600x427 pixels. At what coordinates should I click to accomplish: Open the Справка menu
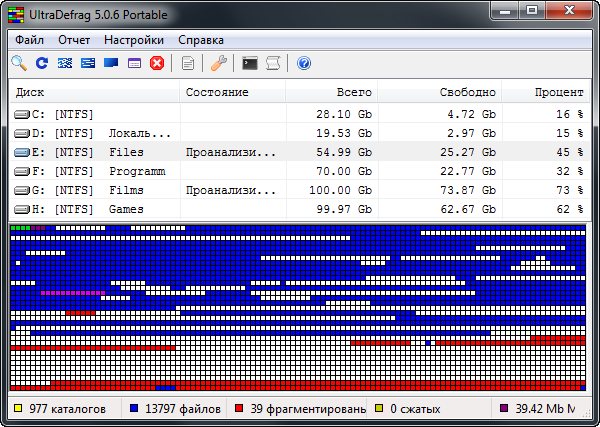pos(201,40)
